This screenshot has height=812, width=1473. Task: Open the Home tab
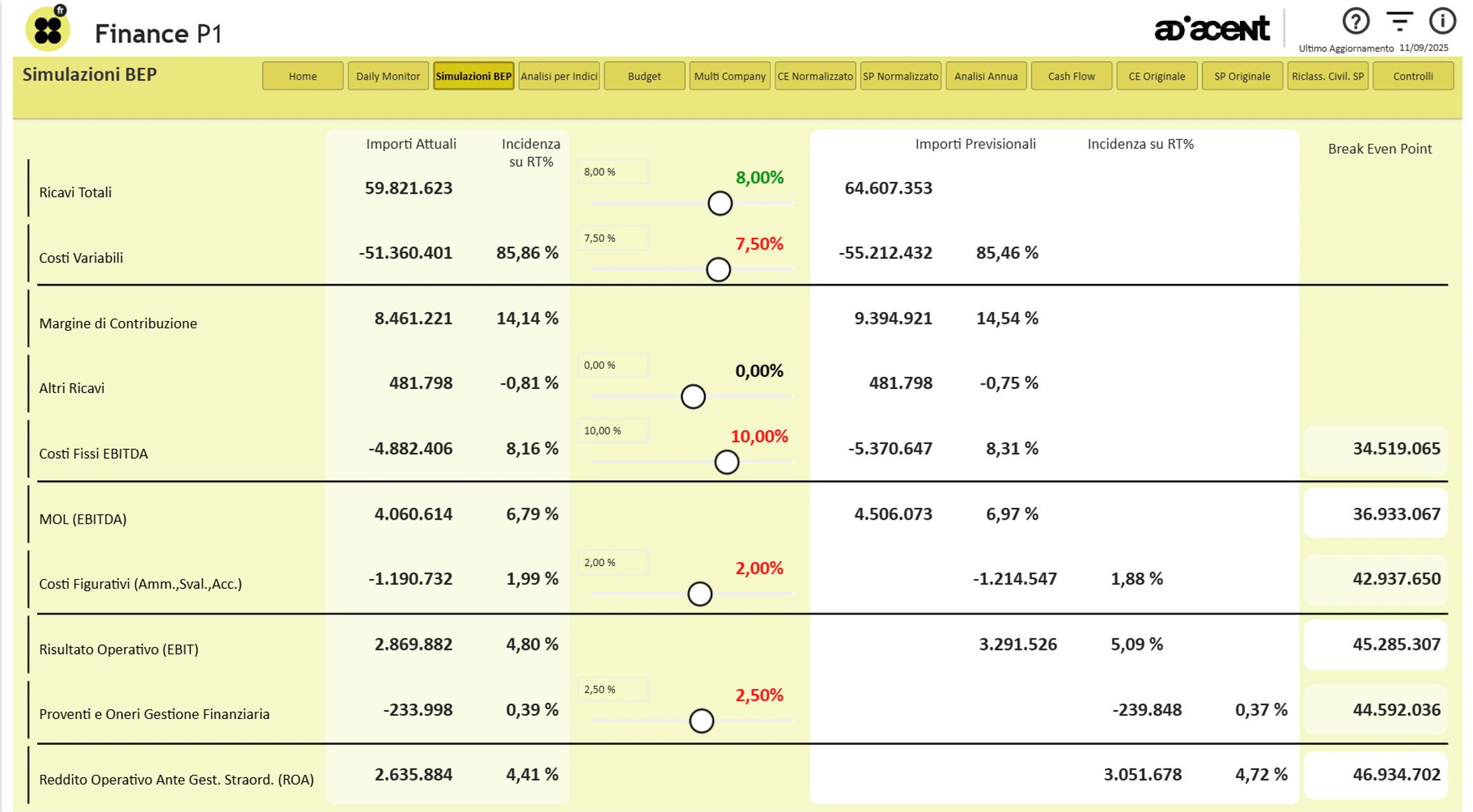click(302, 76)
